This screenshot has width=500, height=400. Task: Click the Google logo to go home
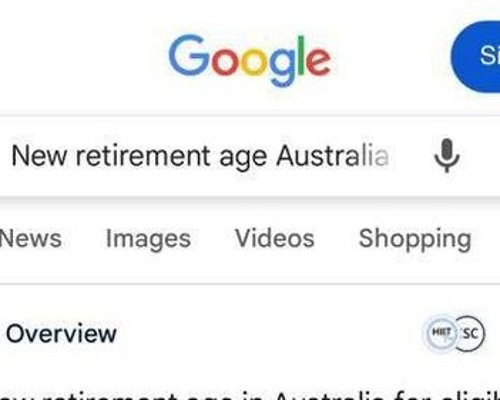tap(250, 60)
